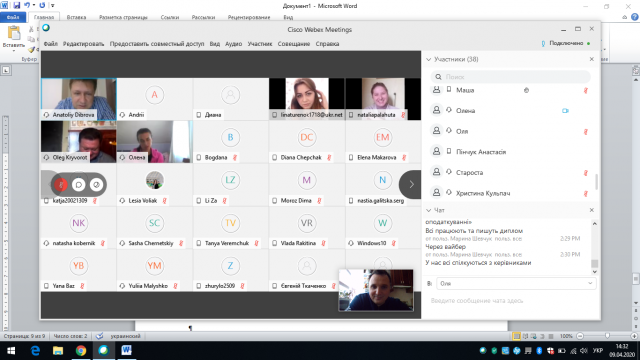Image resolution: width=640 pixels, height=360 pixels.
Task: Open the Аудио menu
Action: (233, 44)
